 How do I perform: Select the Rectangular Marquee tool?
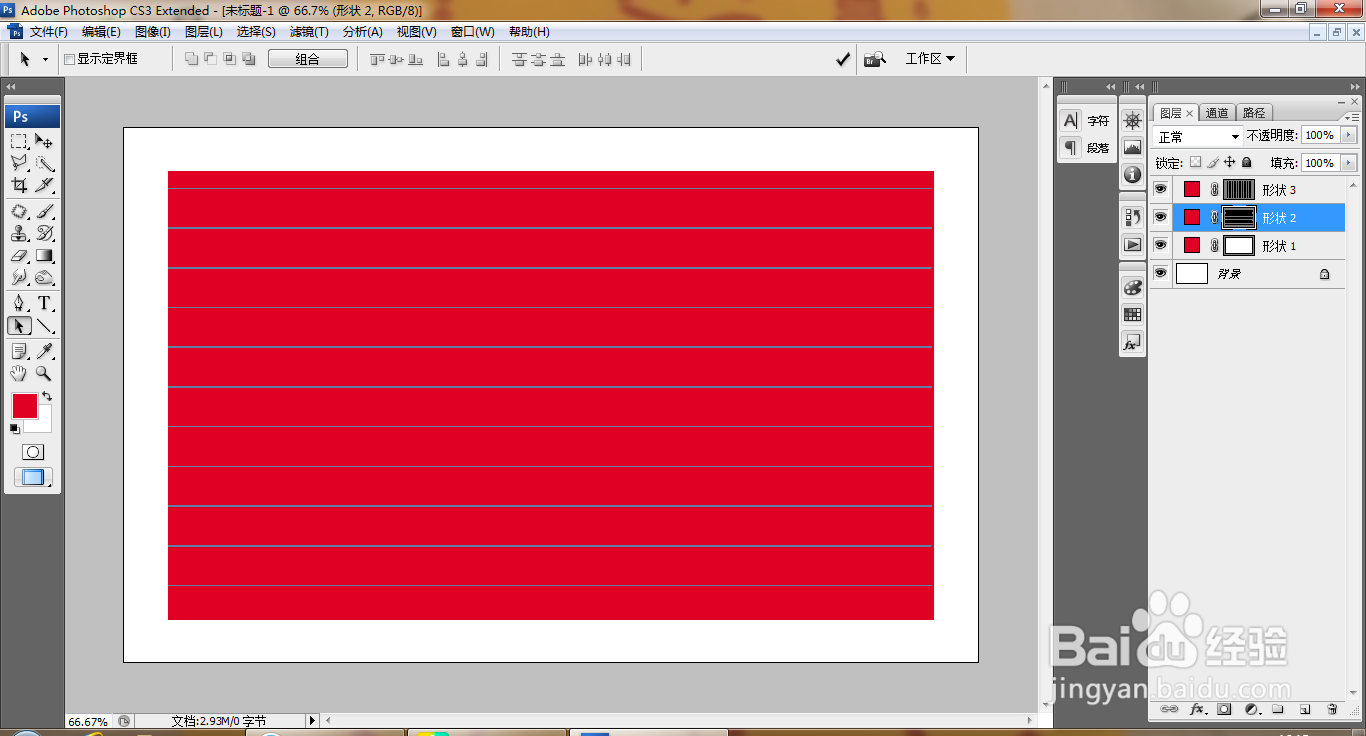click(x=19, y=141)
